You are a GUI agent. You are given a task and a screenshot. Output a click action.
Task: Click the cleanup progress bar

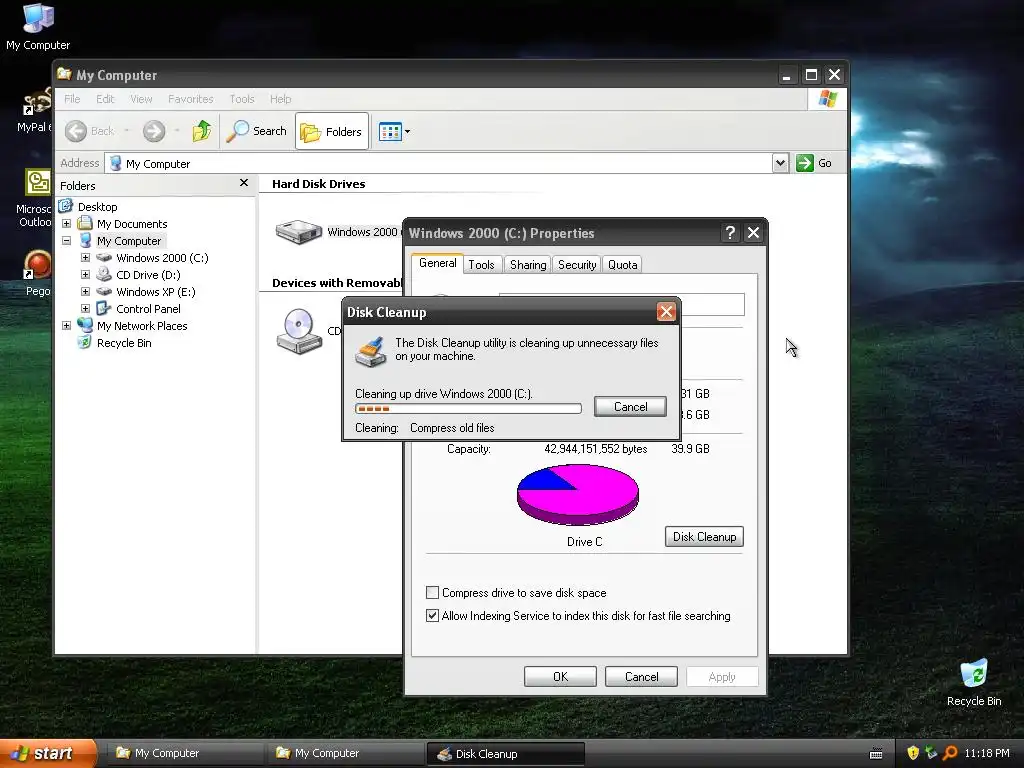[x=468, y=408]
